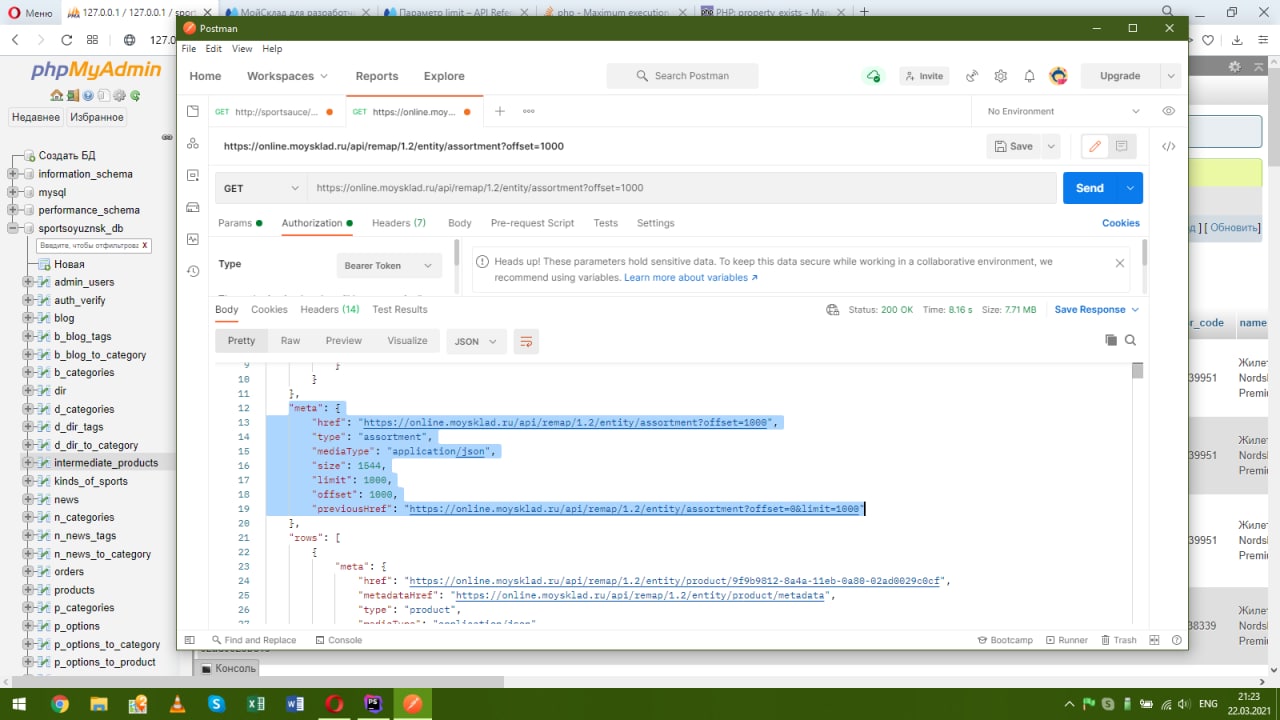Open the No Environment selector
Viewport: 1280px width, 720px height.
(1064, 111)
